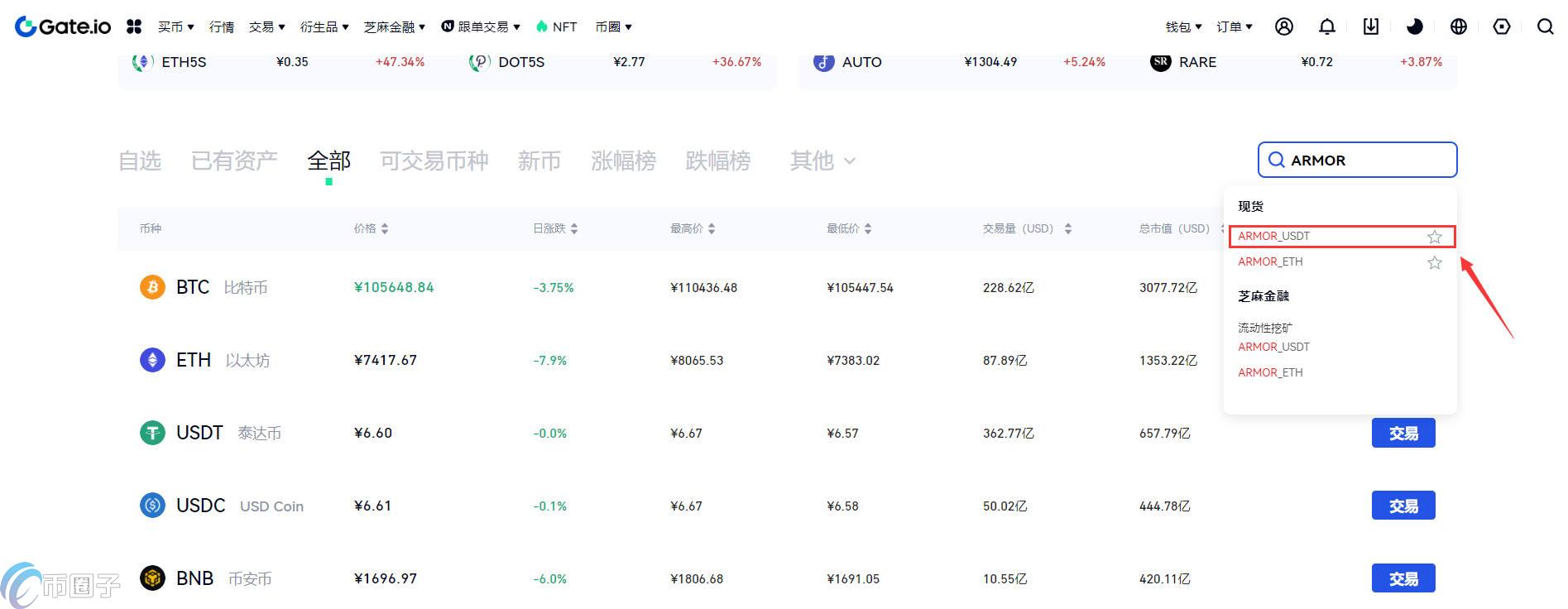
Task: Sort by daily change column arrows
Action: tap(574, 228)
